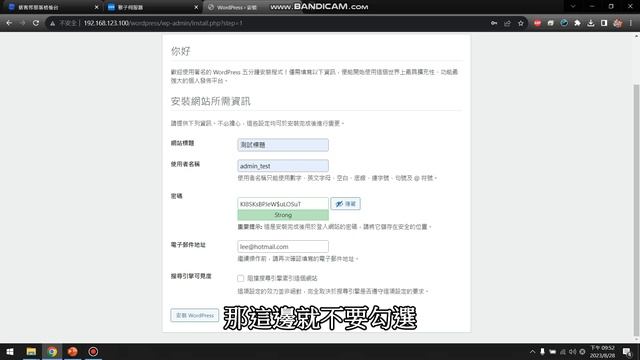Close the first browser tab
The width and height of the screenshot is (640, 360).
(x=96, y=7)
